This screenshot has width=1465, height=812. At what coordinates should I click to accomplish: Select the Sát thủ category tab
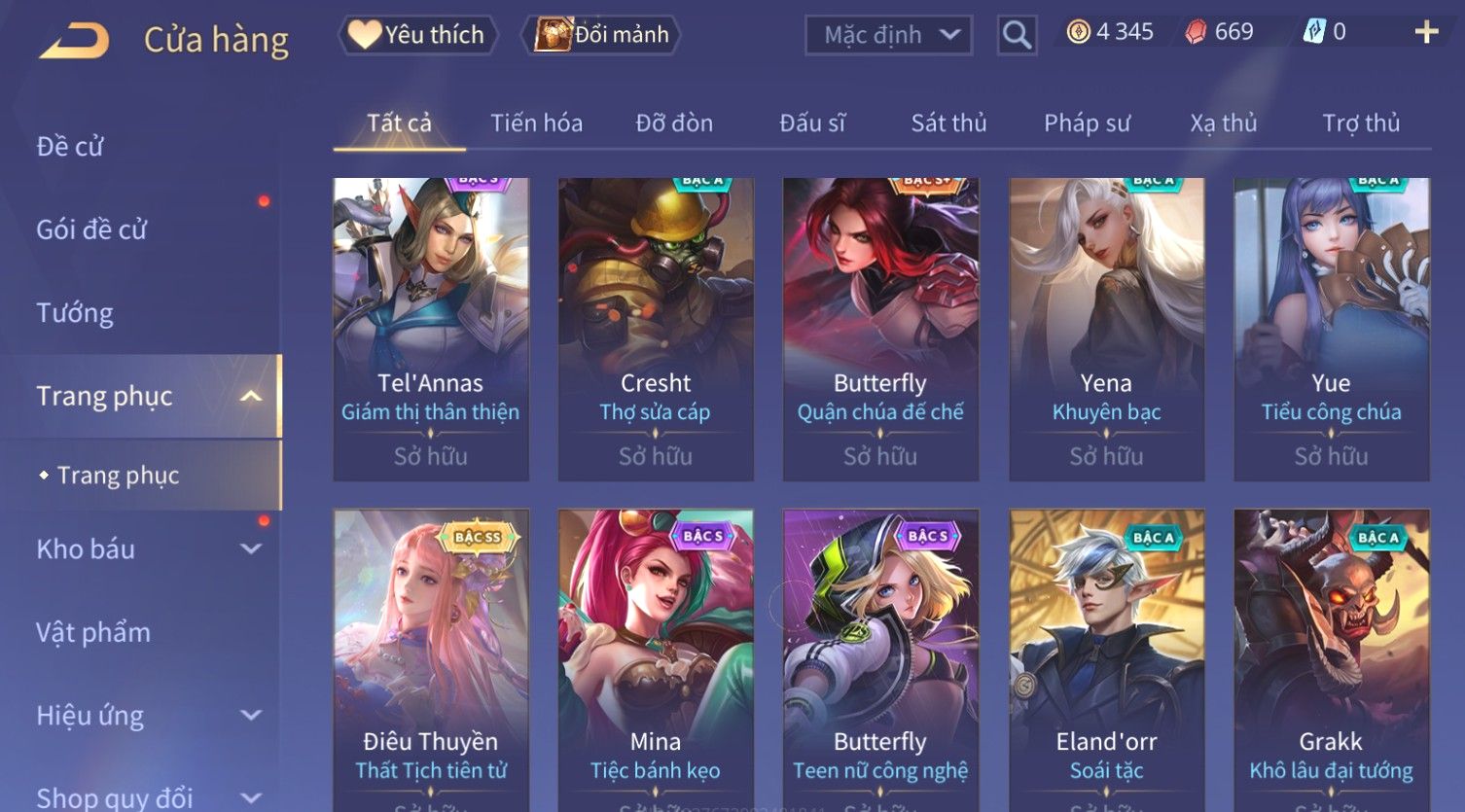[x=948, y=124]
